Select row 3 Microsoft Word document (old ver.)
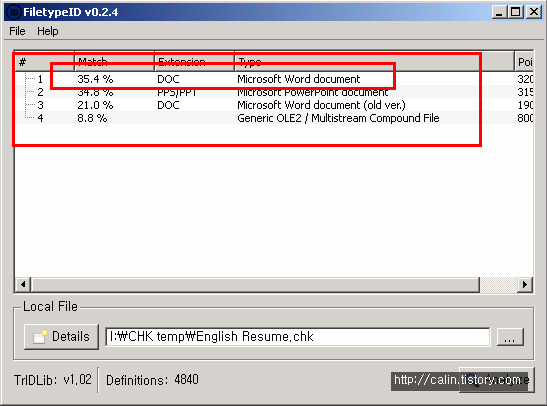 click(x=274, y=105)
